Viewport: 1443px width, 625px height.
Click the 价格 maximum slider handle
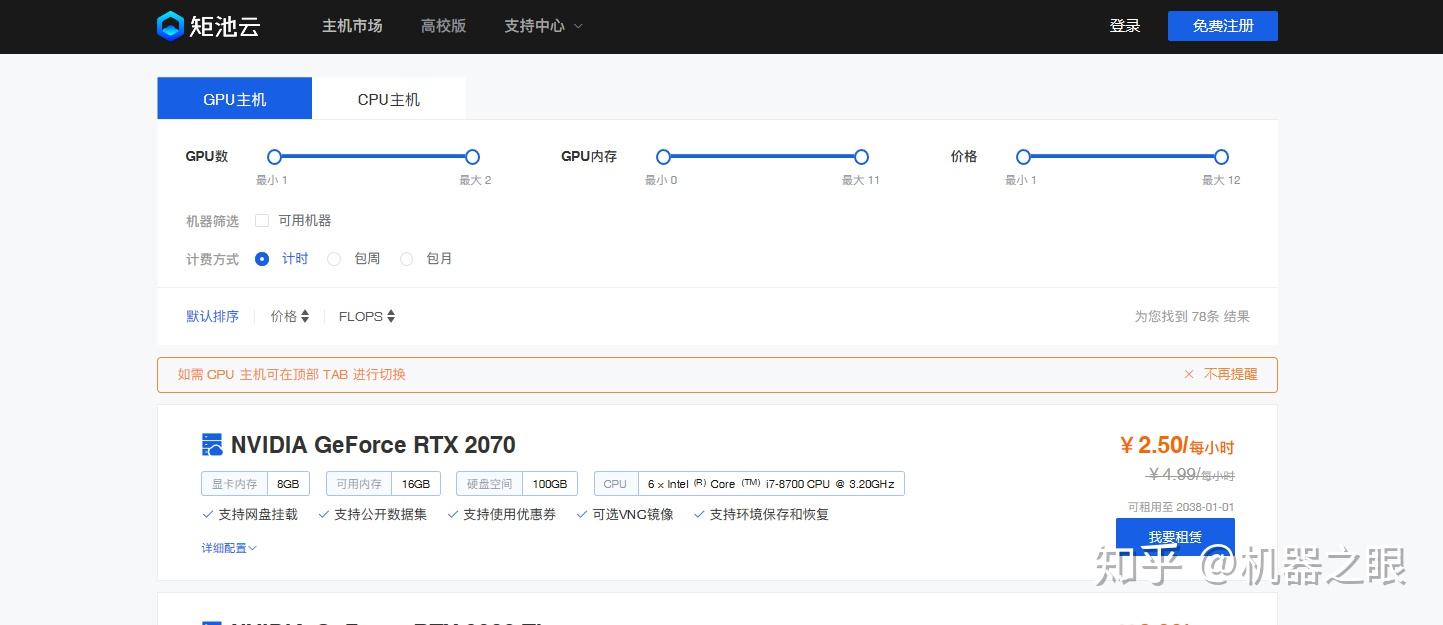click(x=1221, y=157)
